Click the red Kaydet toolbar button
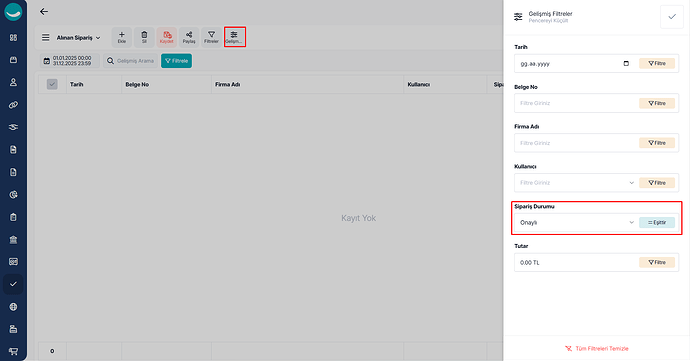 click(x=167, y=37)
